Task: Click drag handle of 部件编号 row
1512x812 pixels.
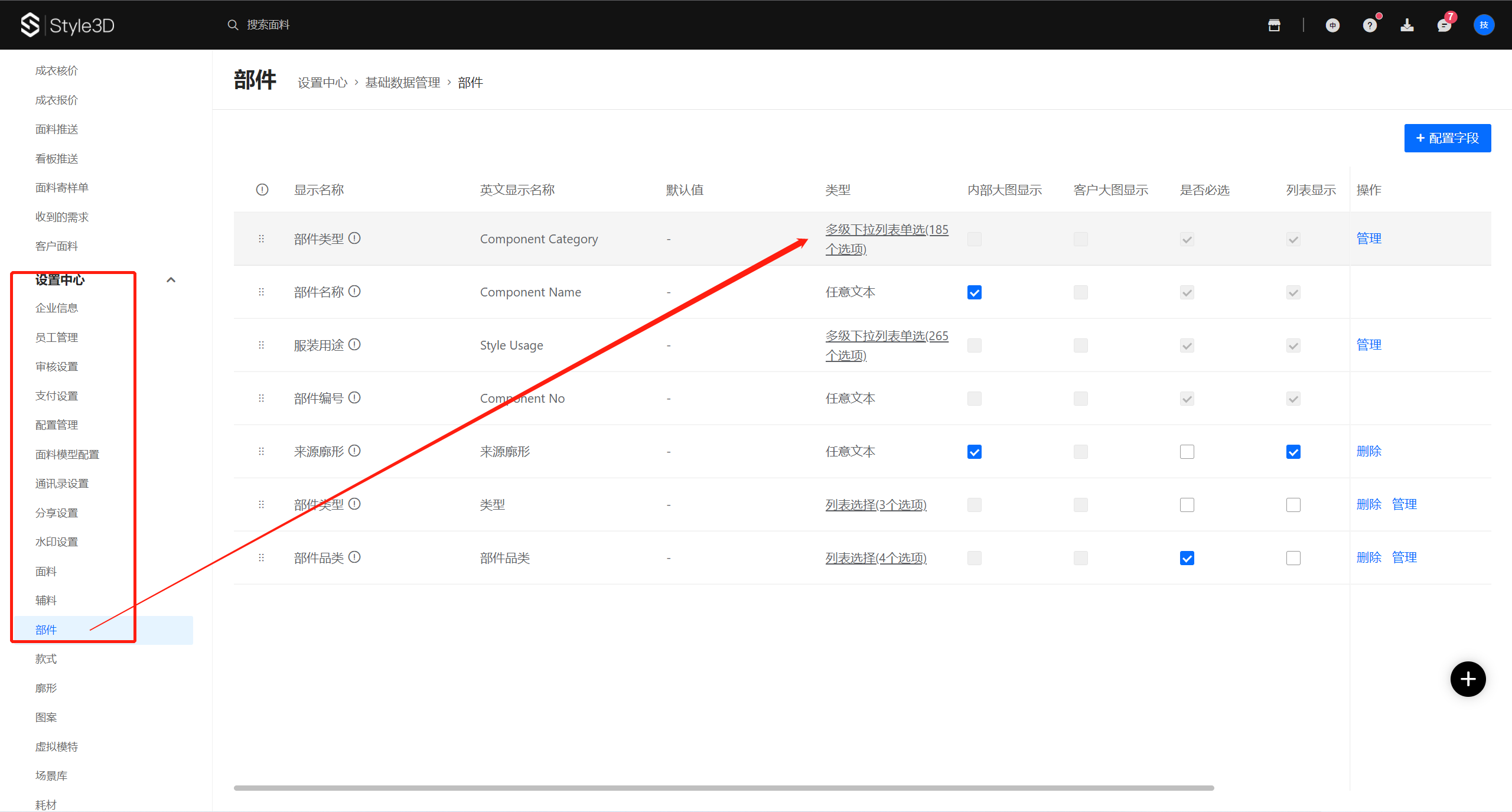Action: (x=261, y=398)
